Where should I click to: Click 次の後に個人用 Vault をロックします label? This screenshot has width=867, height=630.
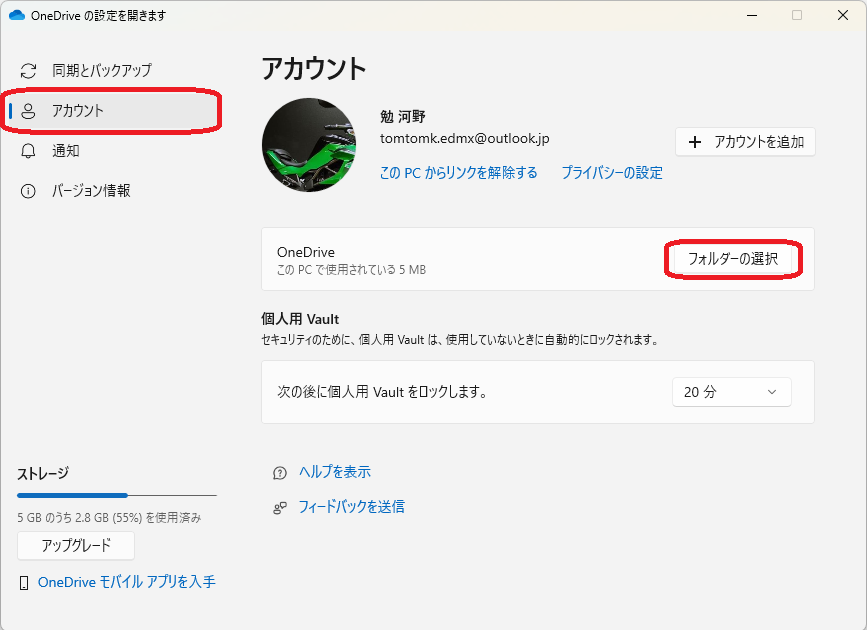click(x=382, y=392)
